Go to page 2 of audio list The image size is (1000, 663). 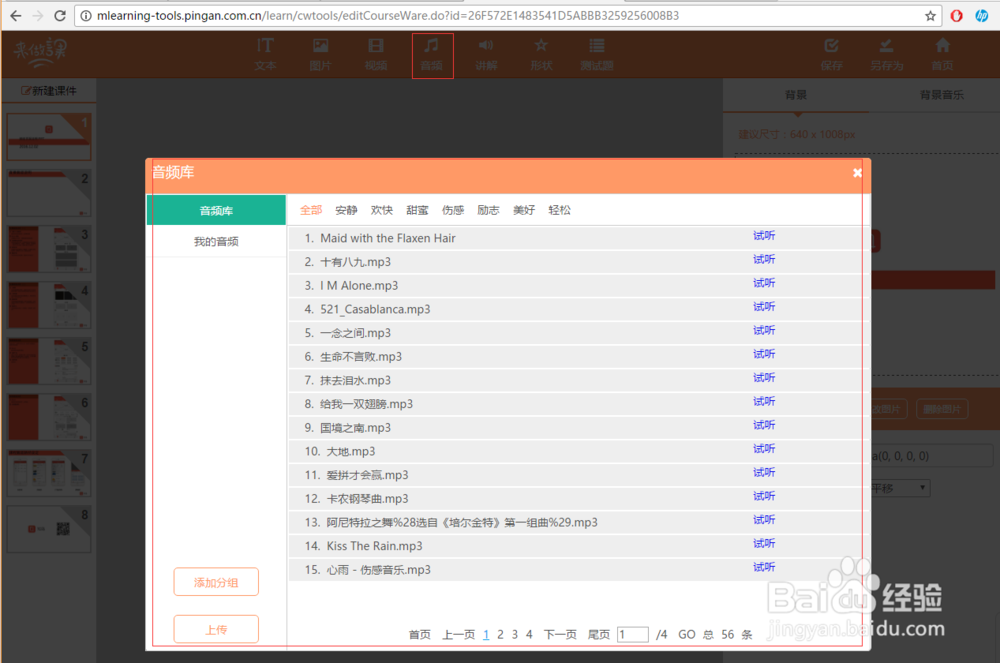tap(500, 634)
